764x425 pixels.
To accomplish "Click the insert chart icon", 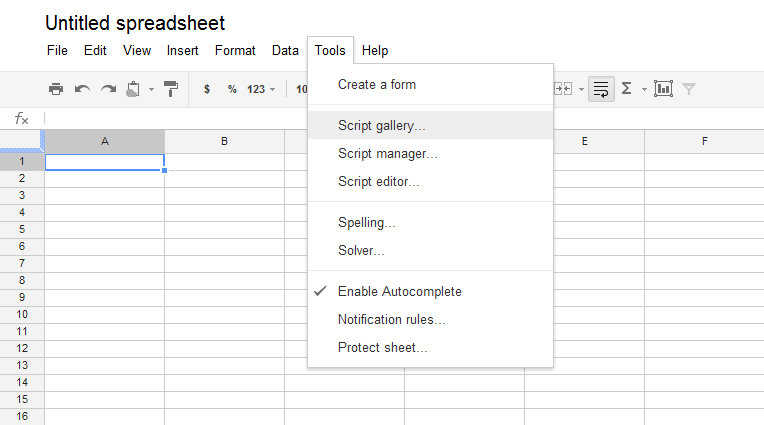I will click(663, 89).
